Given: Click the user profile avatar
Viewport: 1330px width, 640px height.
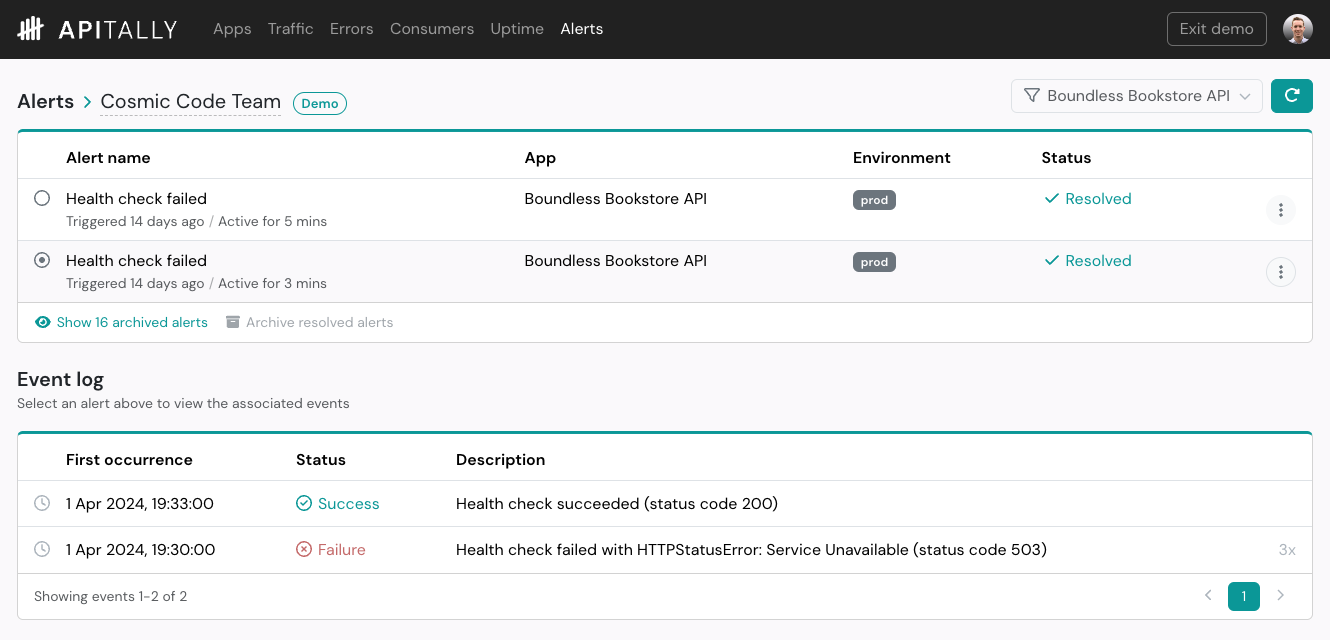Looking at the screenshot, I should 1297,29.
